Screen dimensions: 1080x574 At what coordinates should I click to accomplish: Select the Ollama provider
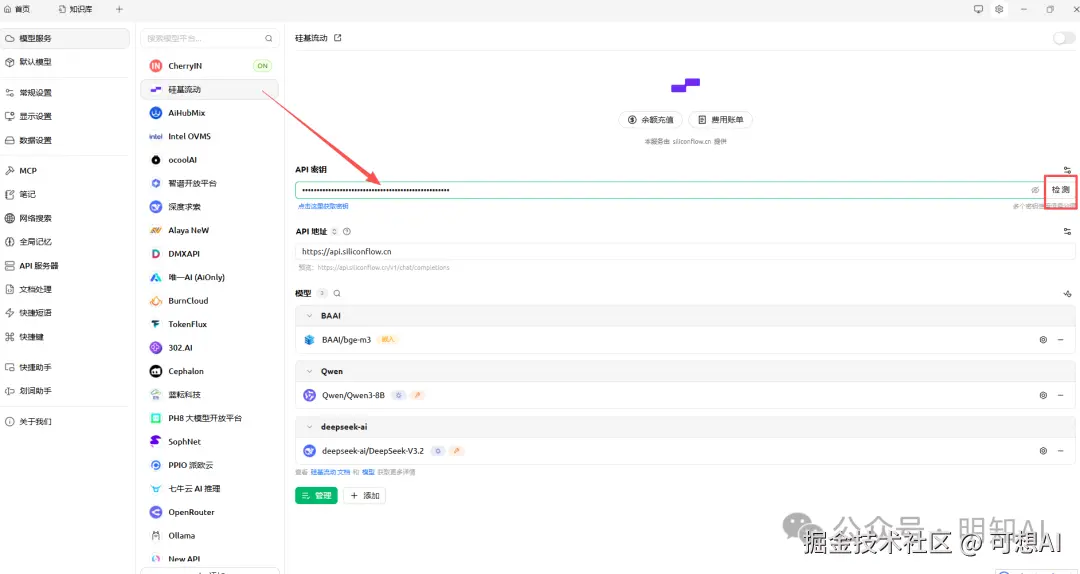[209, 536]
